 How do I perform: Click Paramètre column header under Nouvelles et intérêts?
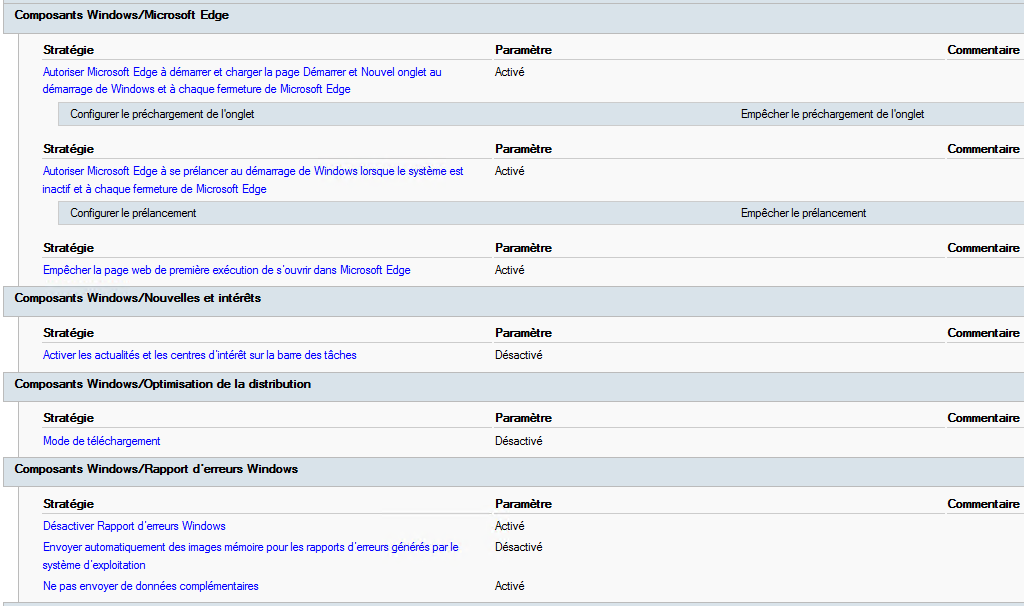pos(523,333)
